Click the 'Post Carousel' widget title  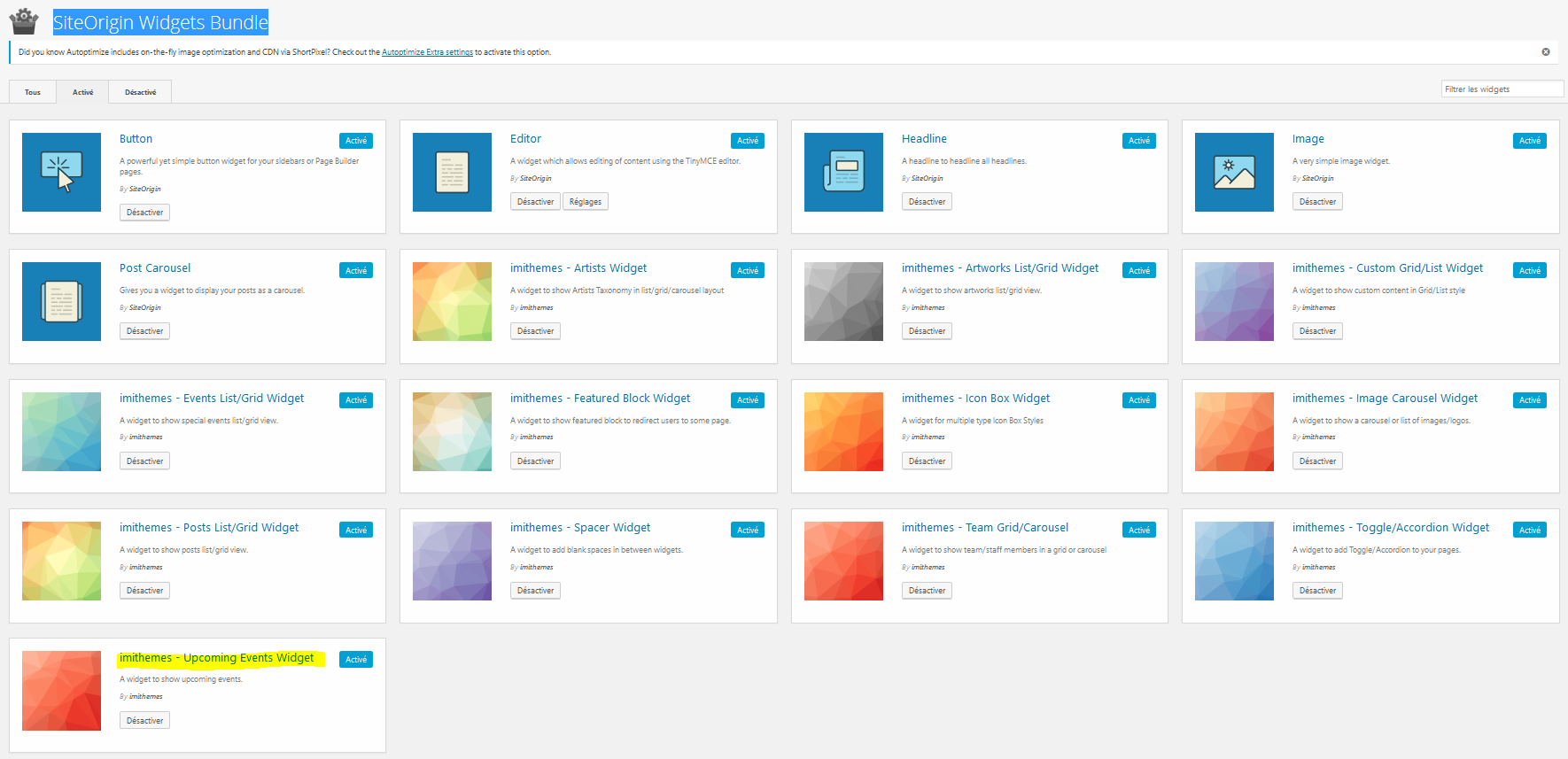pyautogui.click(x=155, y=268)
